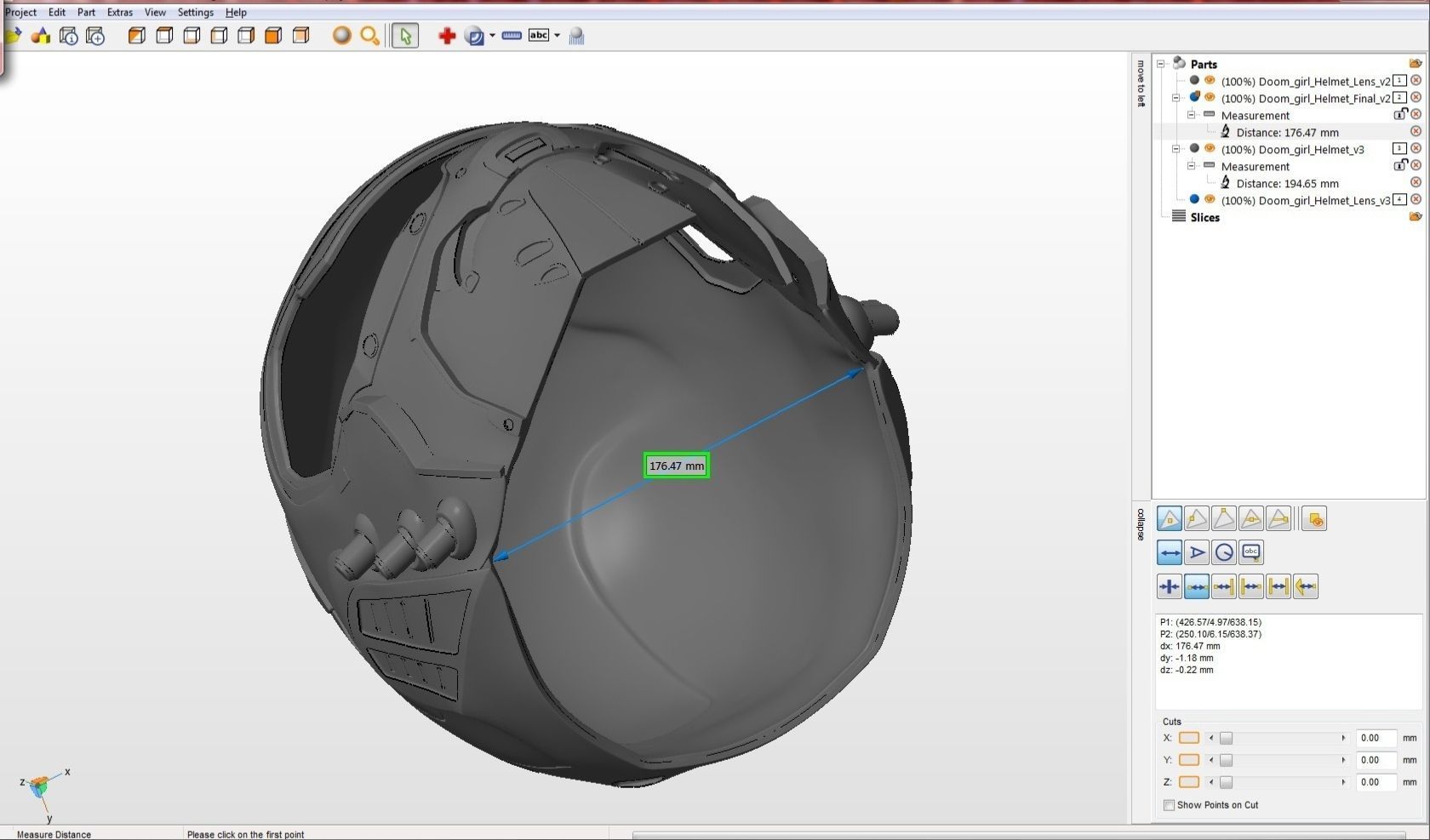This screenshot has width=1430, height=840.
Task: Collapse the Parts tree root node
Action: tap(1160, 64)
